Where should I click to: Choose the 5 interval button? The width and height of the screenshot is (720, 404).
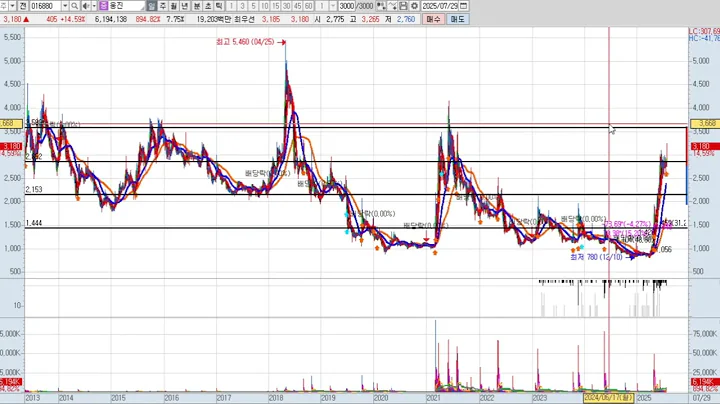point(253,6)
